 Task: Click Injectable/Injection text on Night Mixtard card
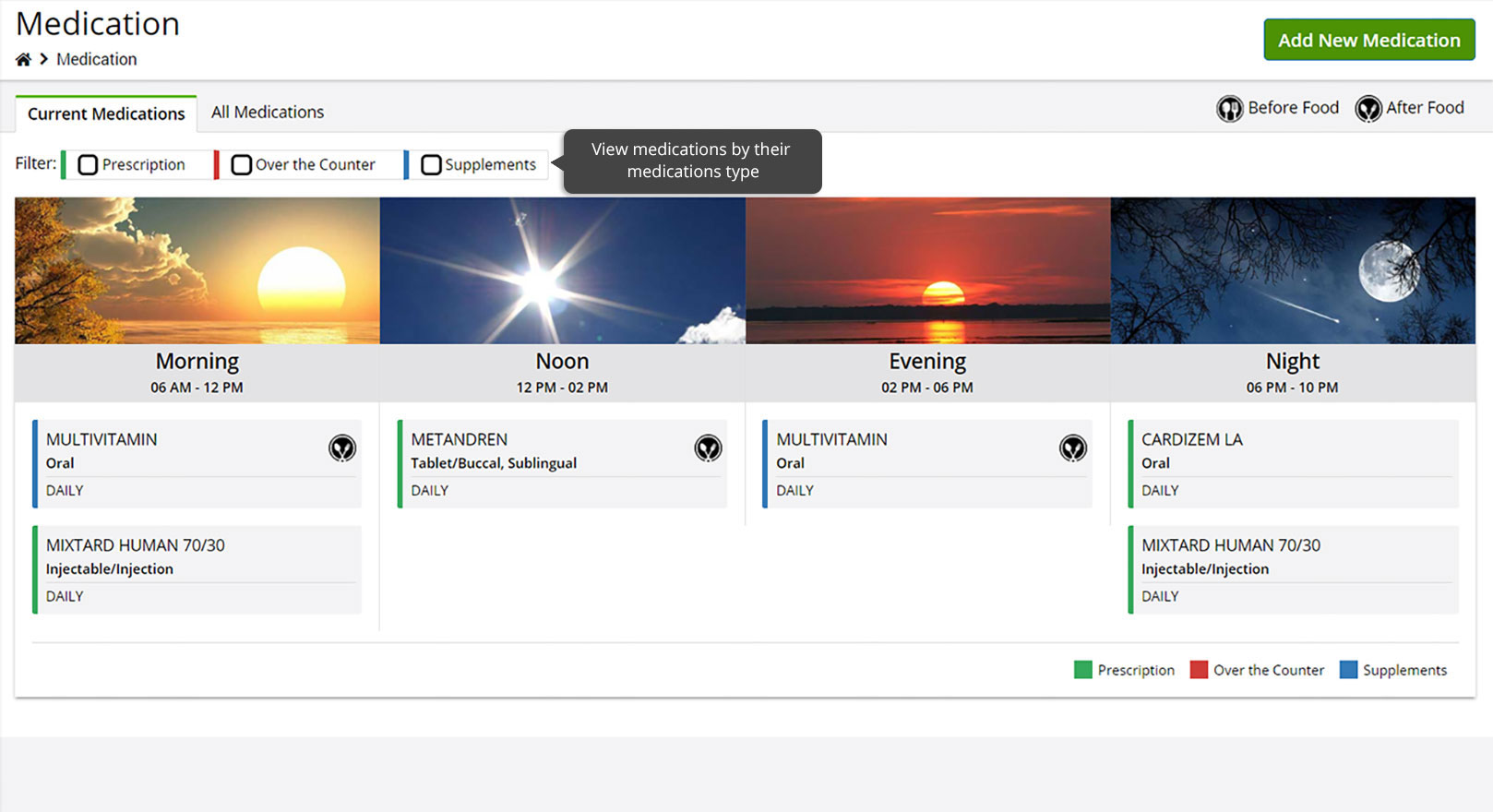(1205, 569)
